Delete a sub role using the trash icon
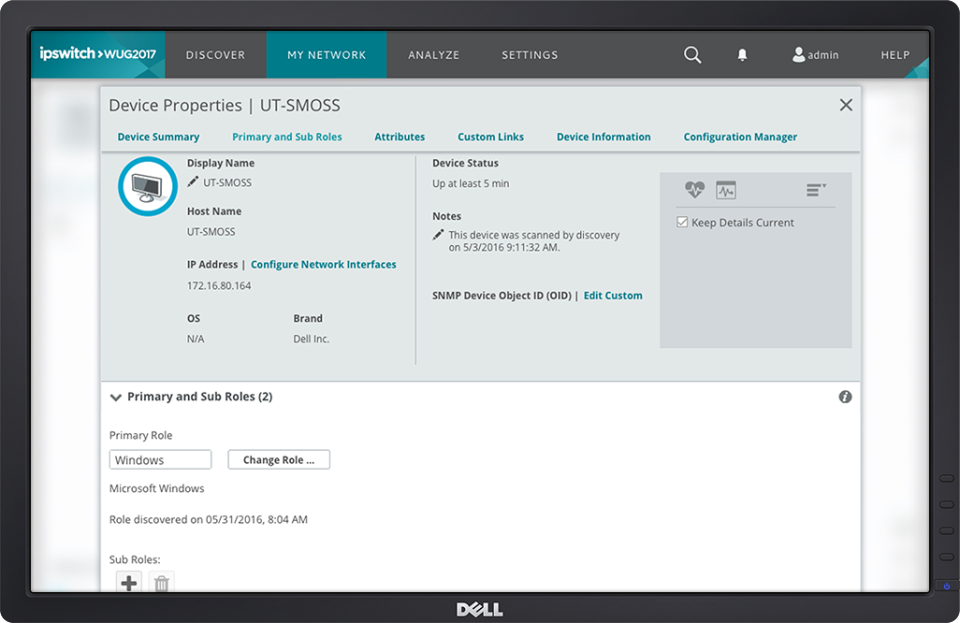Image resolution: width=960 pixels, height=623 pixels. [161, 583]
